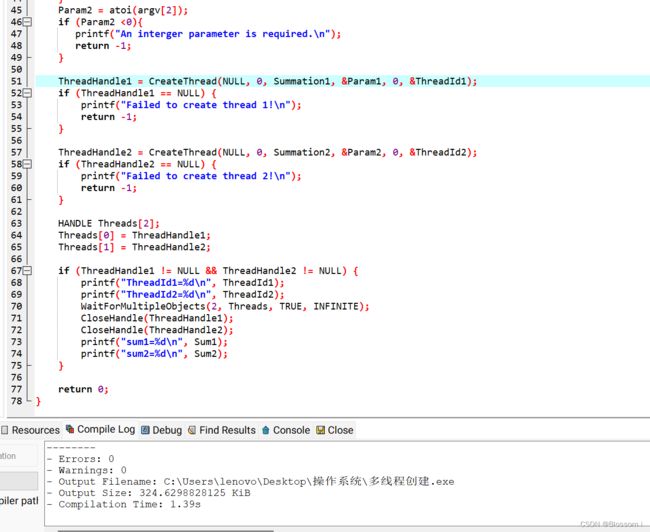Click the "Failed to create thread 2!" printf line
Viewport: 650px width, 532px height.
tap(191, 176)
